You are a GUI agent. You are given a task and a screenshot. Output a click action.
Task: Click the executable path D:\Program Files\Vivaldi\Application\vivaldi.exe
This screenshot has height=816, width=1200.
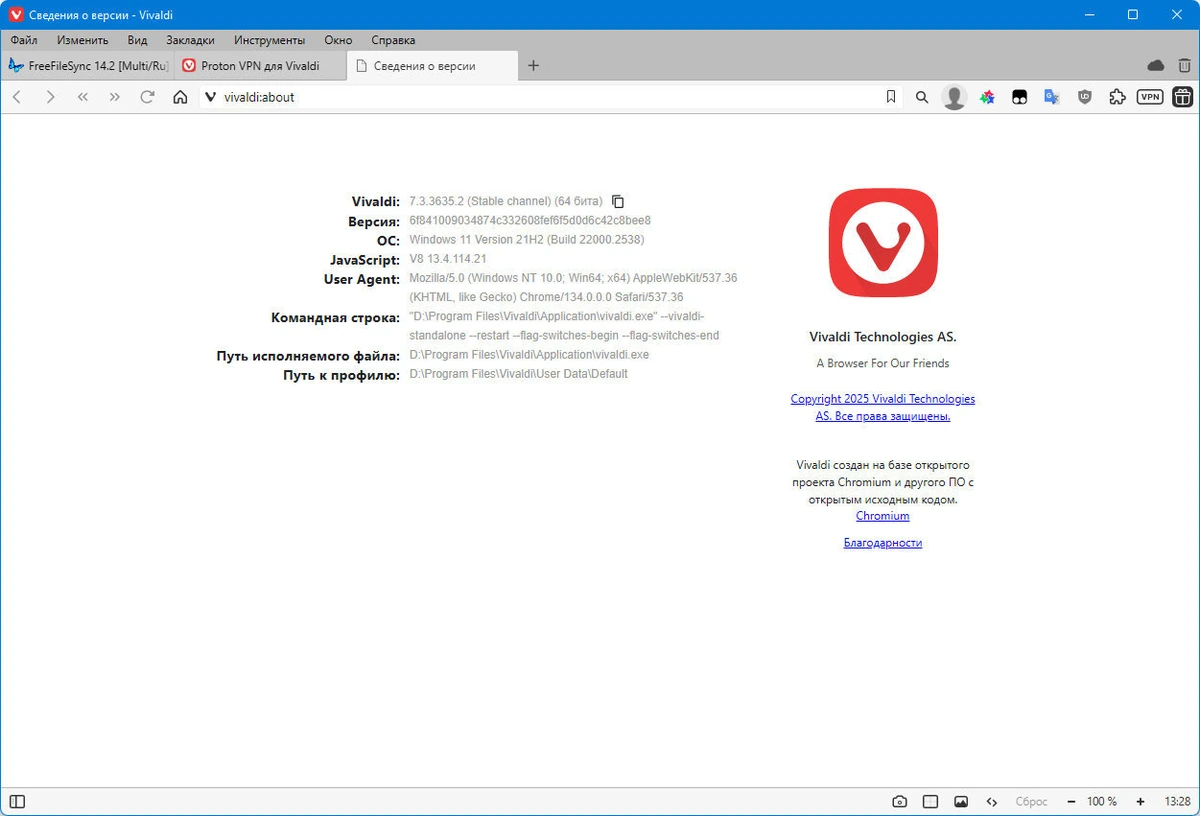[x=529, y=355]
